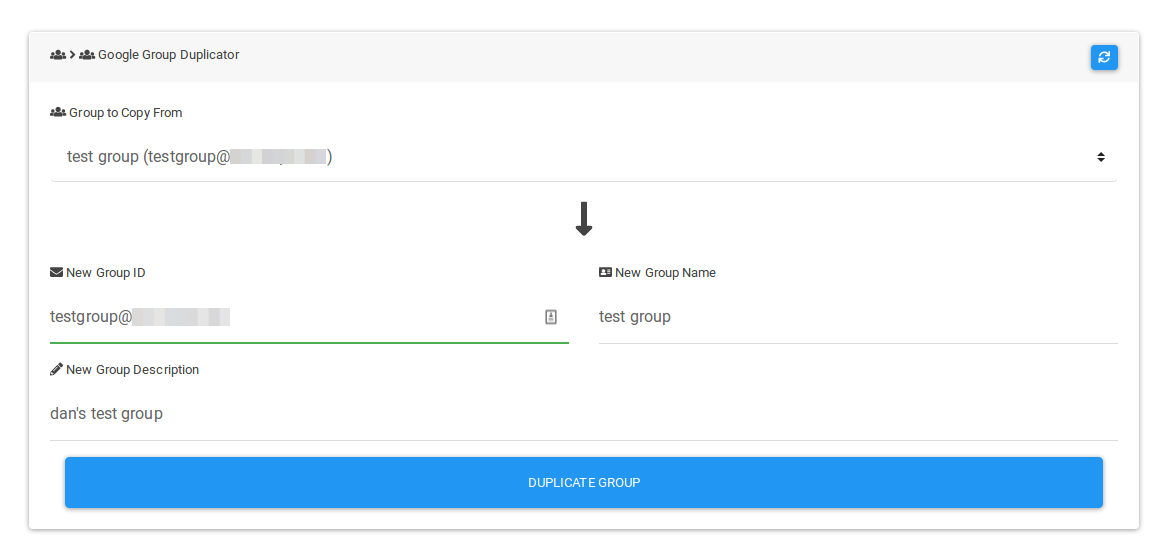
Task: Click the New Group ID label
Action: pyautogui.click(x=105, y=273)
